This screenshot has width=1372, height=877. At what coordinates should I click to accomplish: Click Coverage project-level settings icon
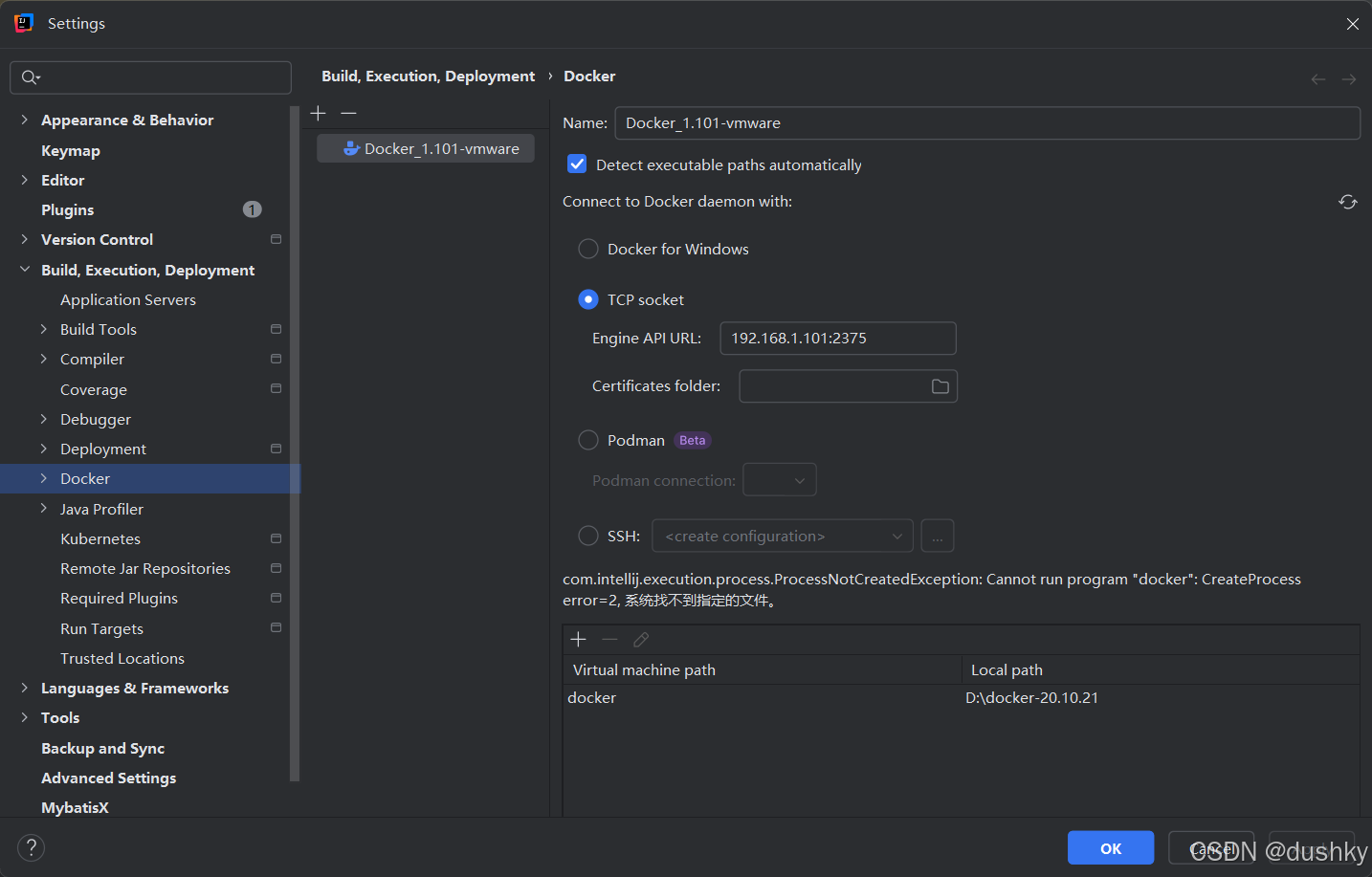click(x=276, y=389)
